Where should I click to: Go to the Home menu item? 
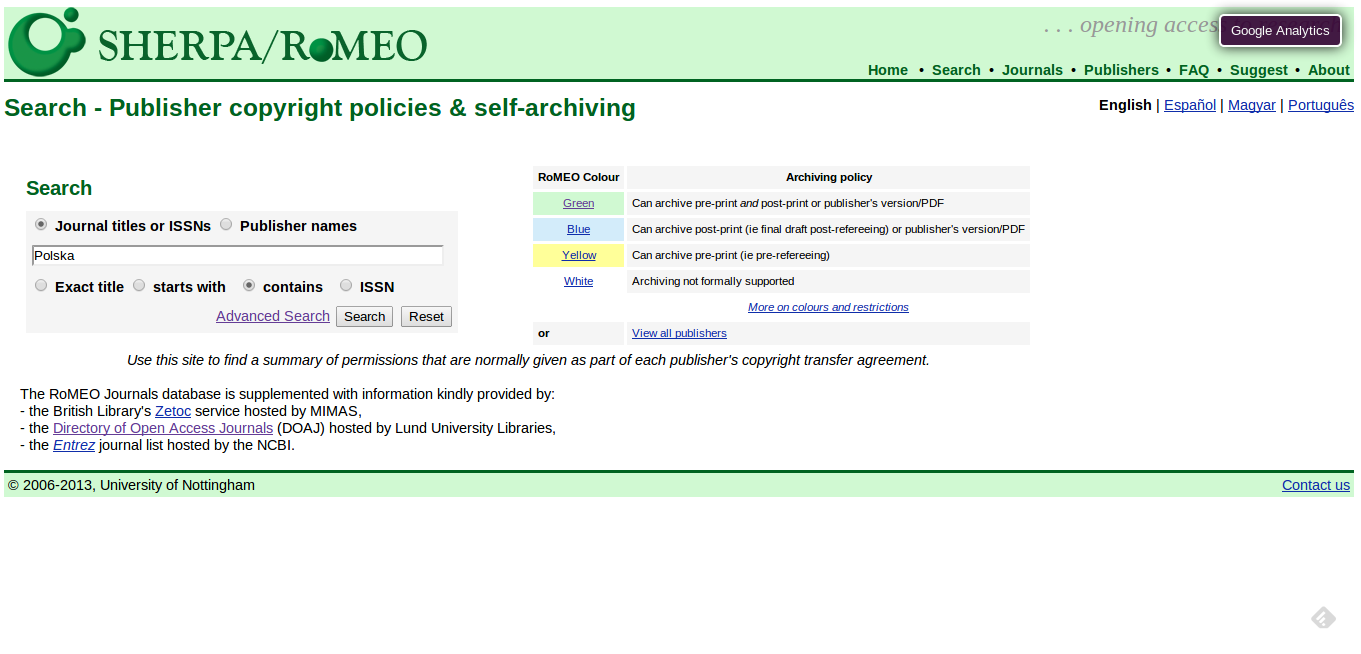[888, 70]
